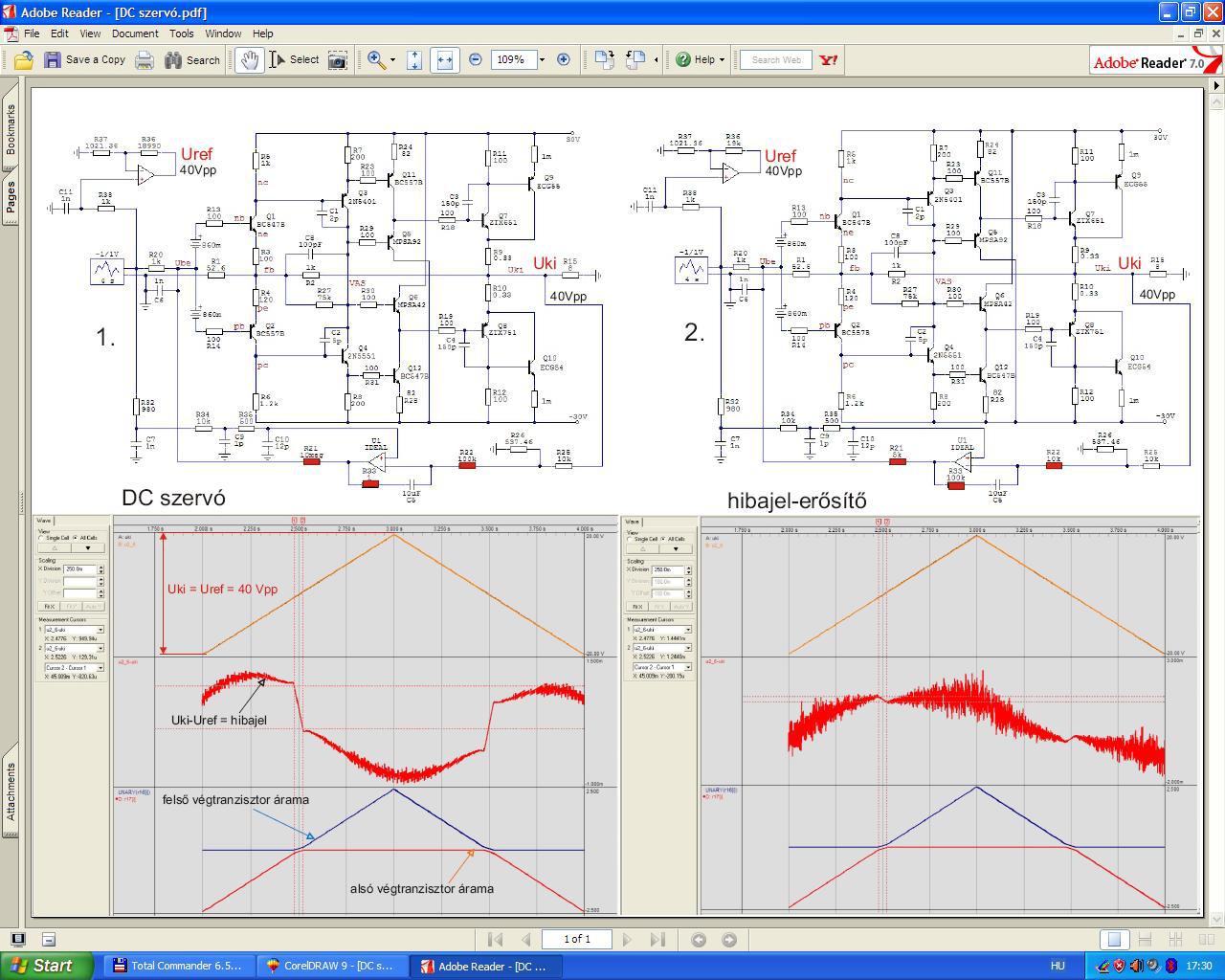Open the Window menu
Viewport: 1225px width, 980px height.
coord(223,33)
